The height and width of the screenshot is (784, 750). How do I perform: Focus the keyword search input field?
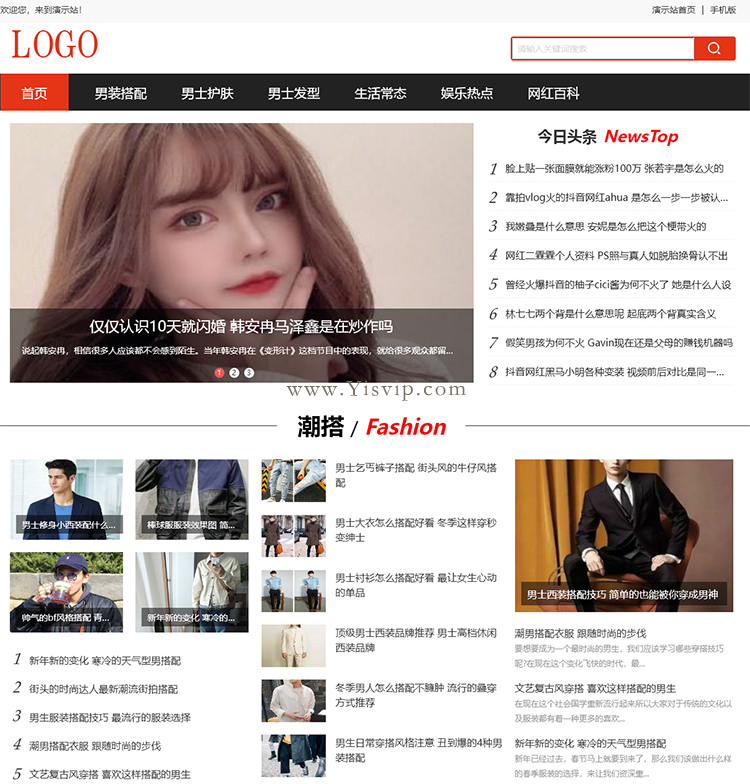602,49
